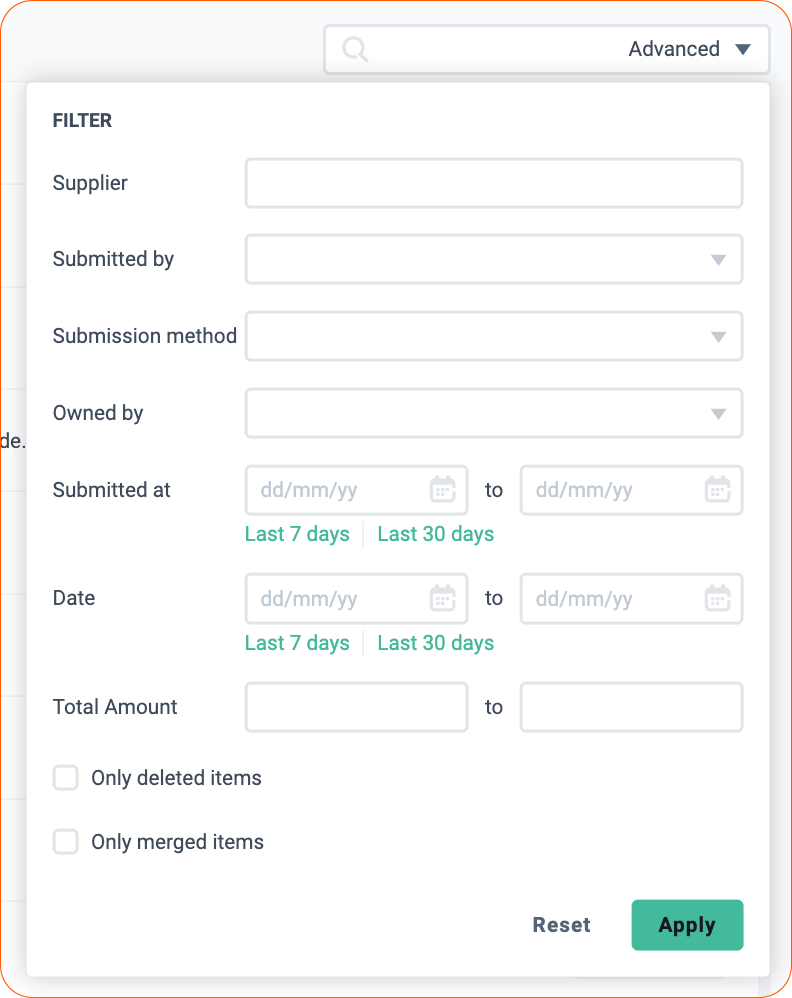Viewport: 792px width, 998px height.
Task: Open Date end calendar icon
Action: coord(718,598)
